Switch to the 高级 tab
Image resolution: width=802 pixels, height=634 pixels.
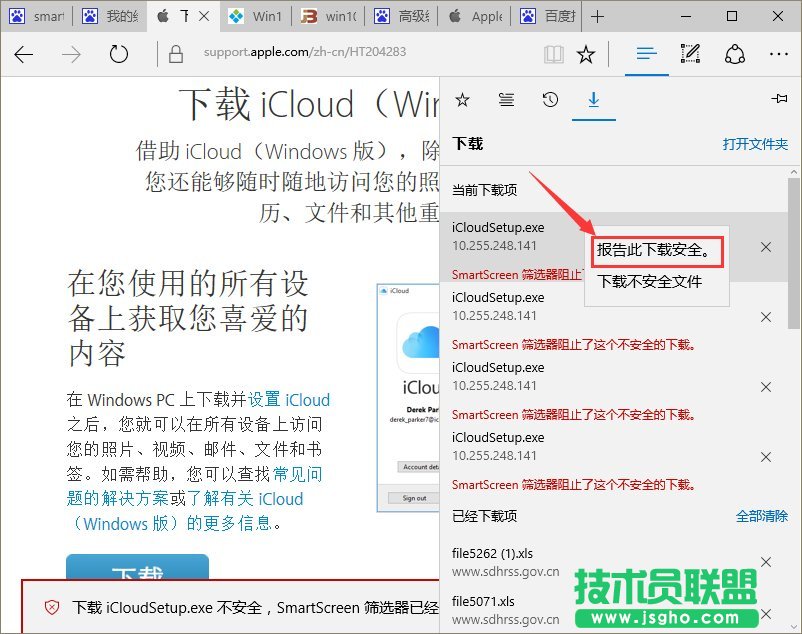[402, 16]
